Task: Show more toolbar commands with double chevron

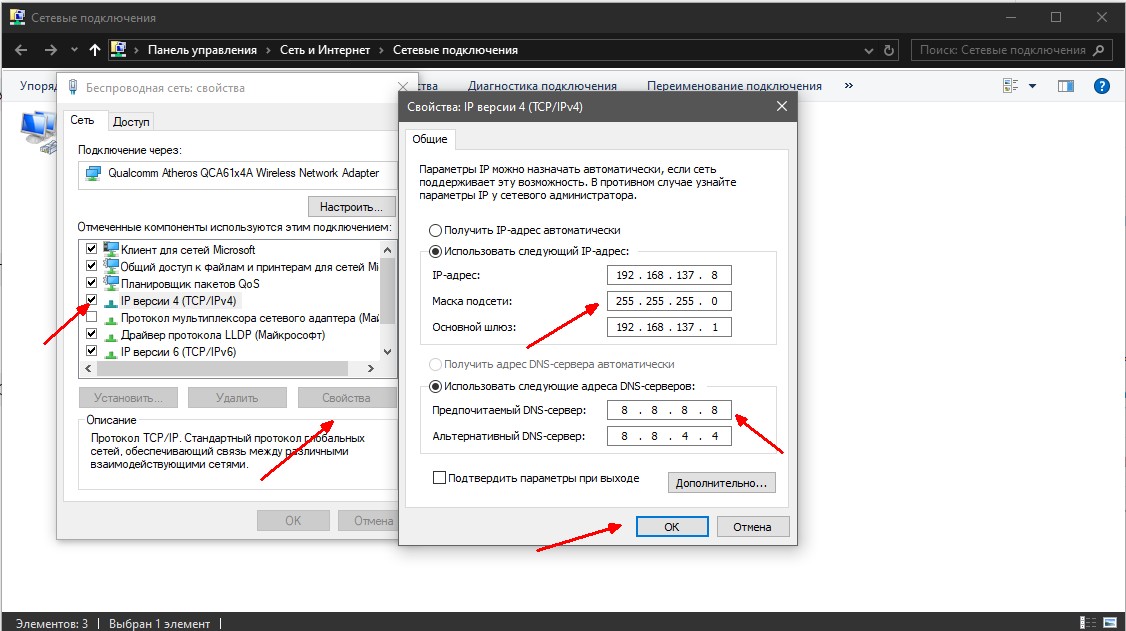Action: 849,85
